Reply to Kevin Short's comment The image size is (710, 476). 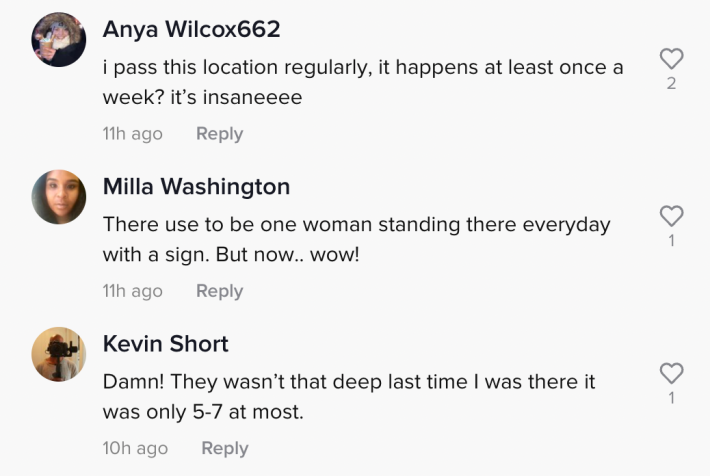tap(224, 448)
